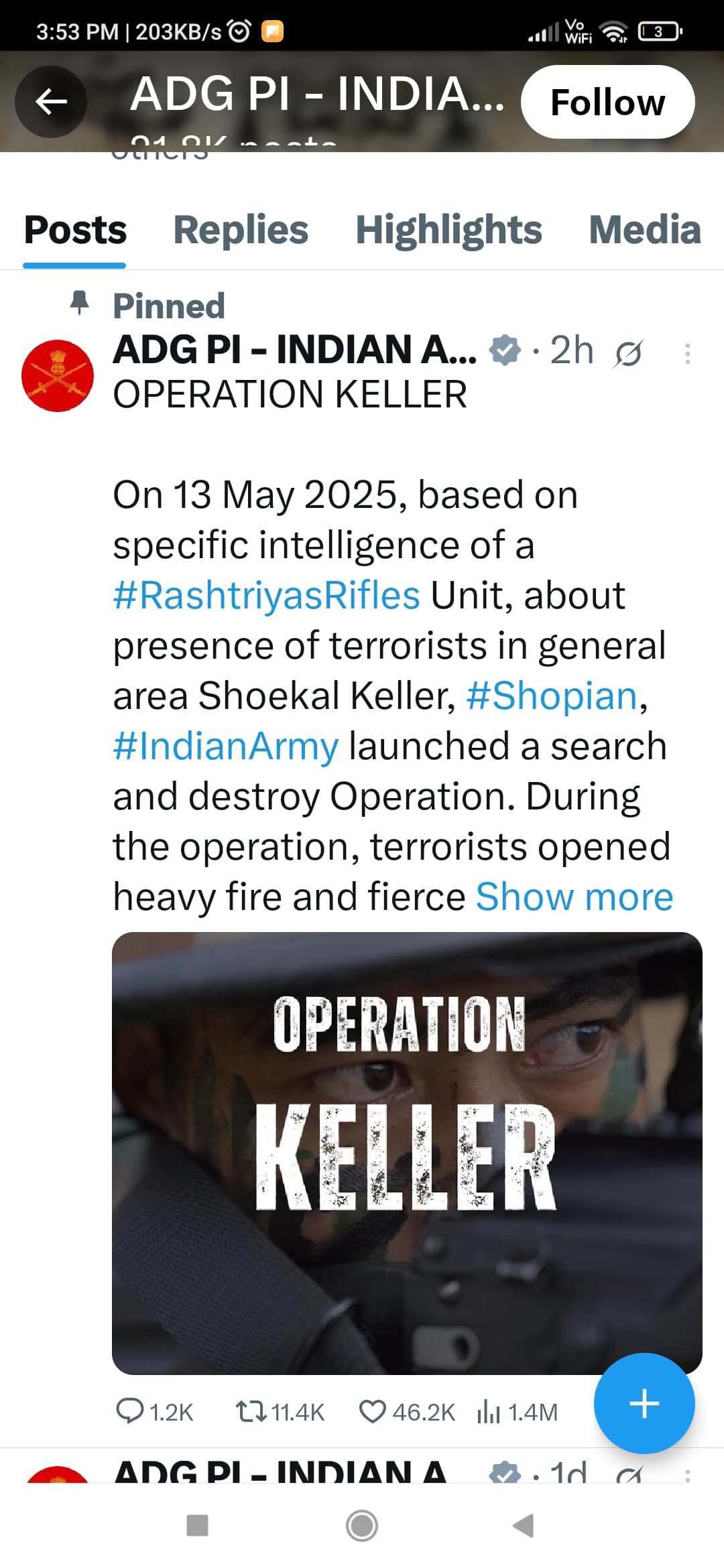Reply to the Operation Keller post
The image size is (724, 1568).
point(130,1411)
